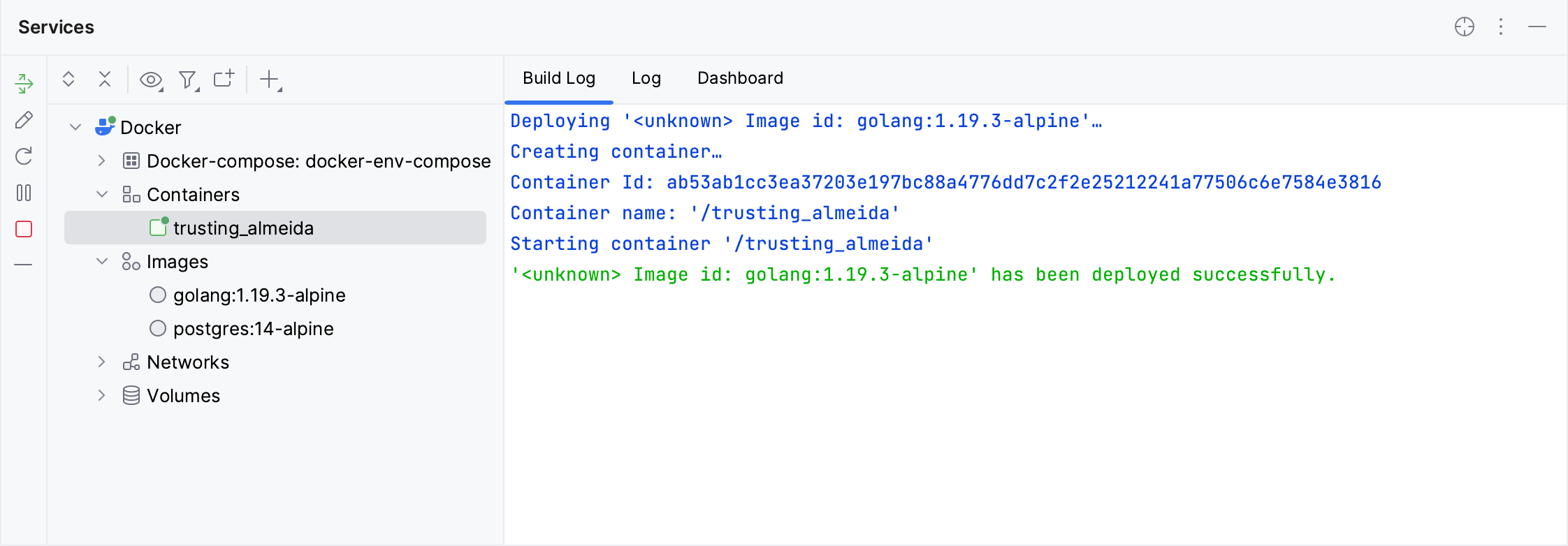Click Open in New Tab icon
The image size is (1568, 546).
click(224, 78)
